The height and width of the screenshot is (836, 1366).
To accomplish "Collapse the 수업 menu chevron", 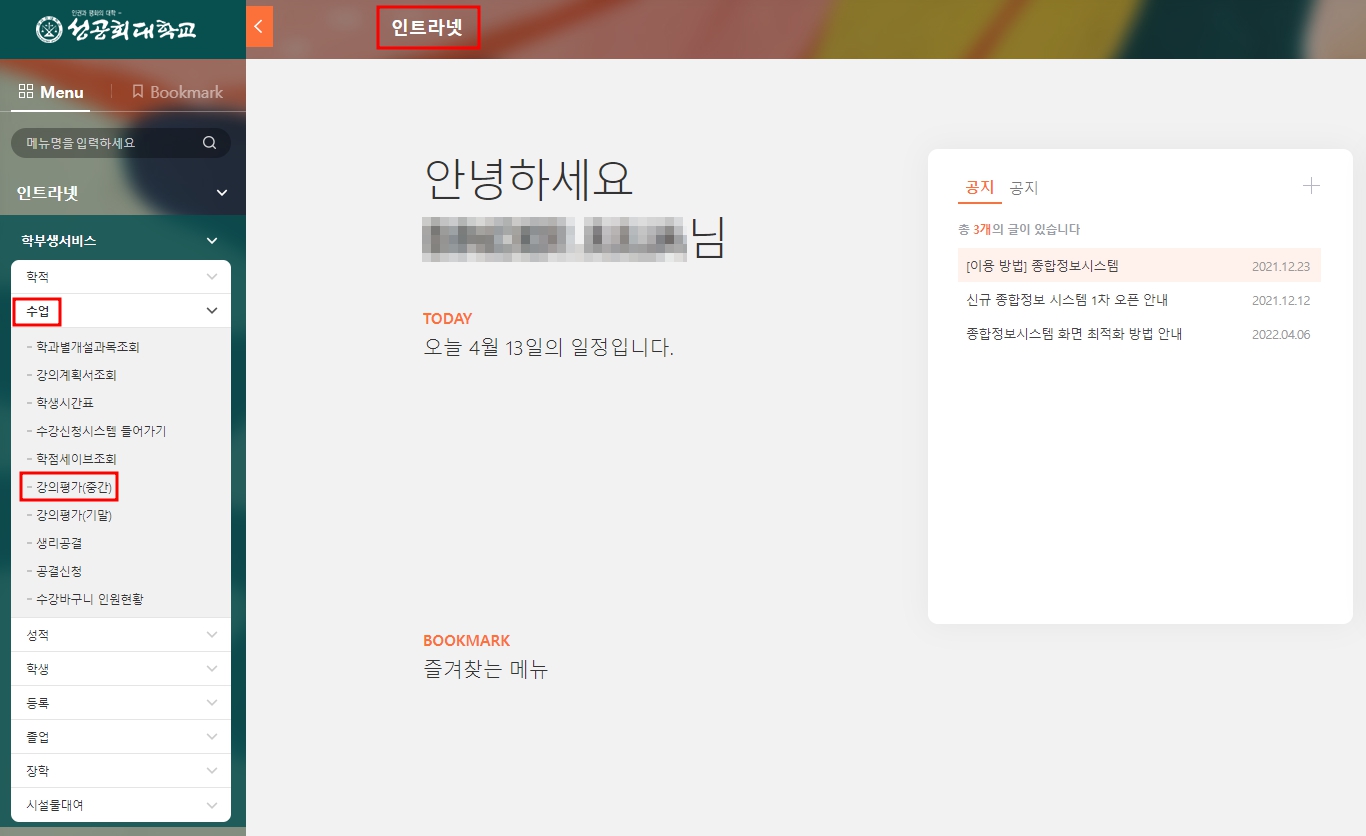I will coord(211,311).
